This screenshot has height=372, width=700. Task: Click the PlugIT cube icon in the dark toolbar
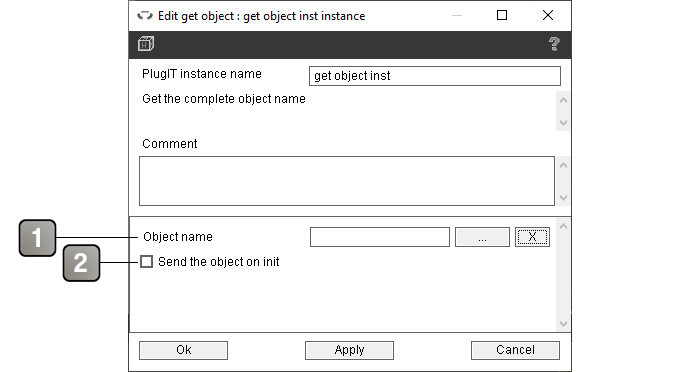click(146, 44)
